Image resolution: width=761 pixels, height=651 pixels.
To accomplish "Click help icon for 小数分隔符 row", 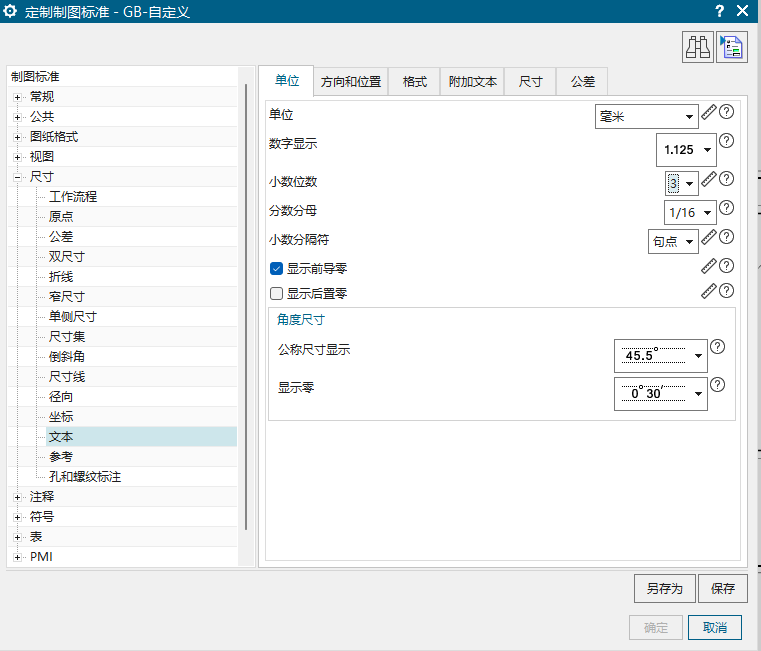I will pyautogui.click(x=726, y=237).
